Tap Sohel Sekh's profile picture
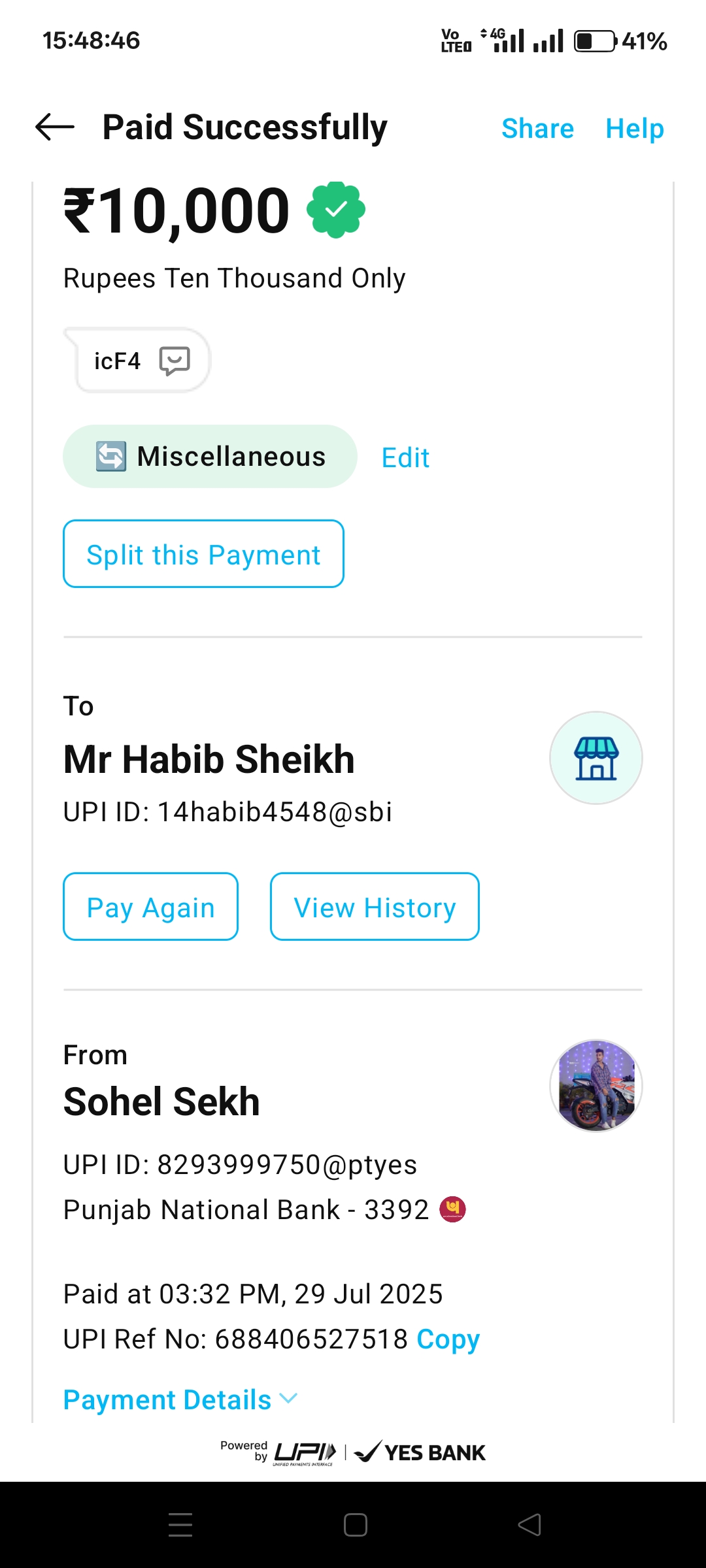Screen dimensions: 706x1568 pos(596,1086)
